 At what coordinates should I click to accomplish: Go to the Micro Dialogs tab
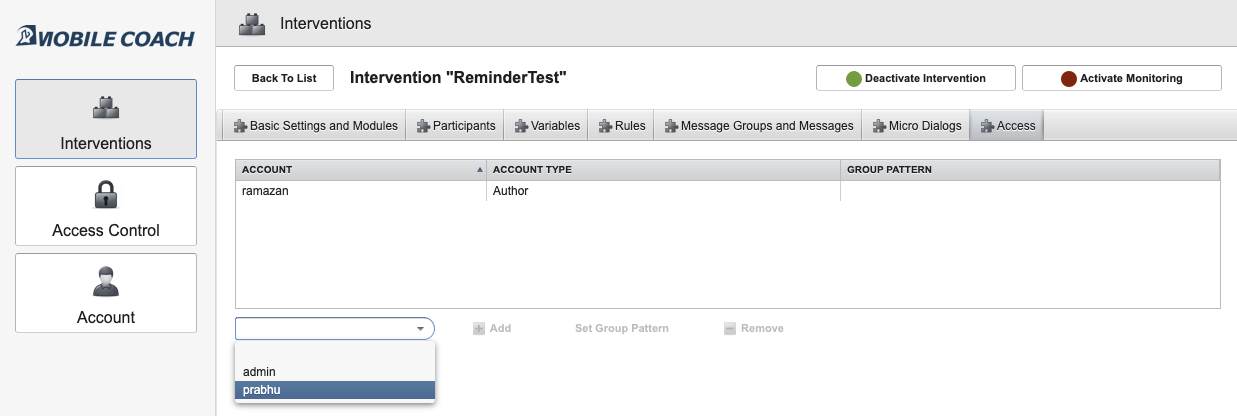pyautogui.click(x=917, y=126)
